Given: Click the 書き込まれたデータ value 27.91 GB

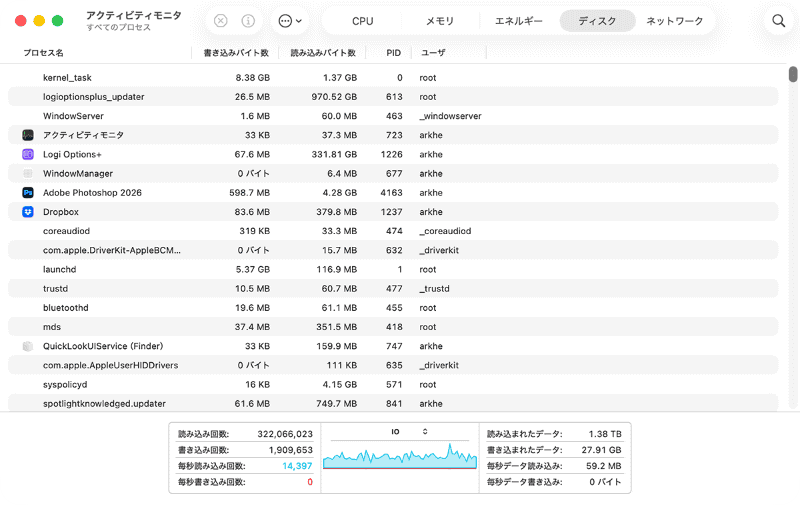Looking at the screenshot, I should coord(601,450).
